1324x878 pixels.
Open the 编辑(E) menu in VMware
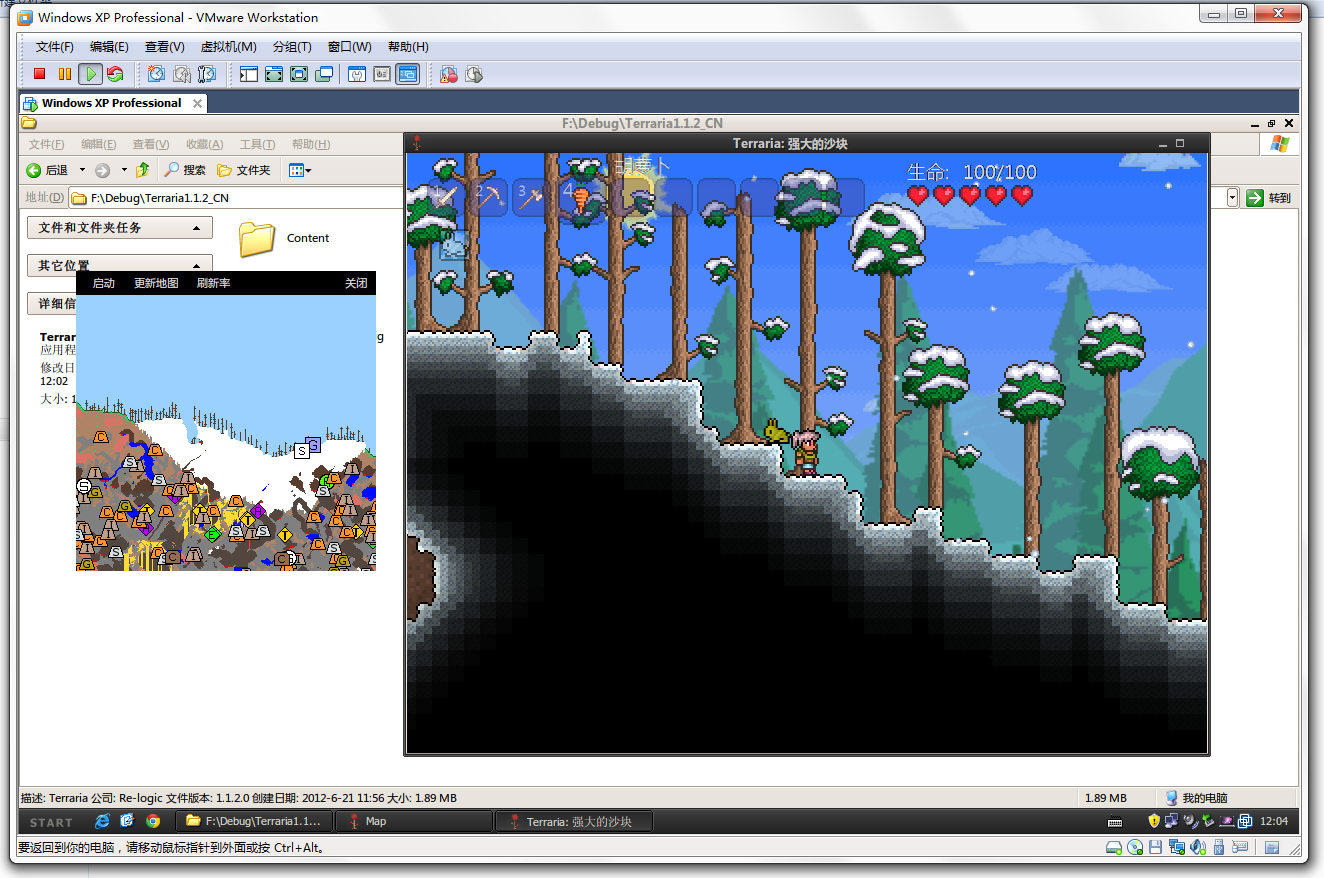click(x=109, y=47)
